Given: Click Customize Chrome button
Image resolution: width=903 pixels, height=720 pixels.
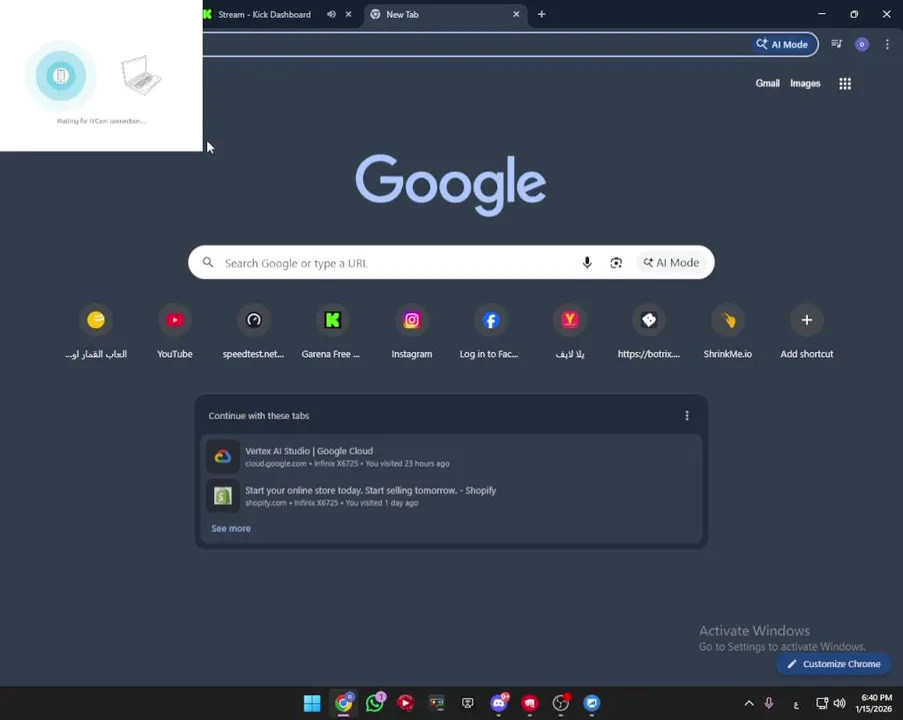Looking at the screenshot, I should pyautogui.click(x=833, y=664).
